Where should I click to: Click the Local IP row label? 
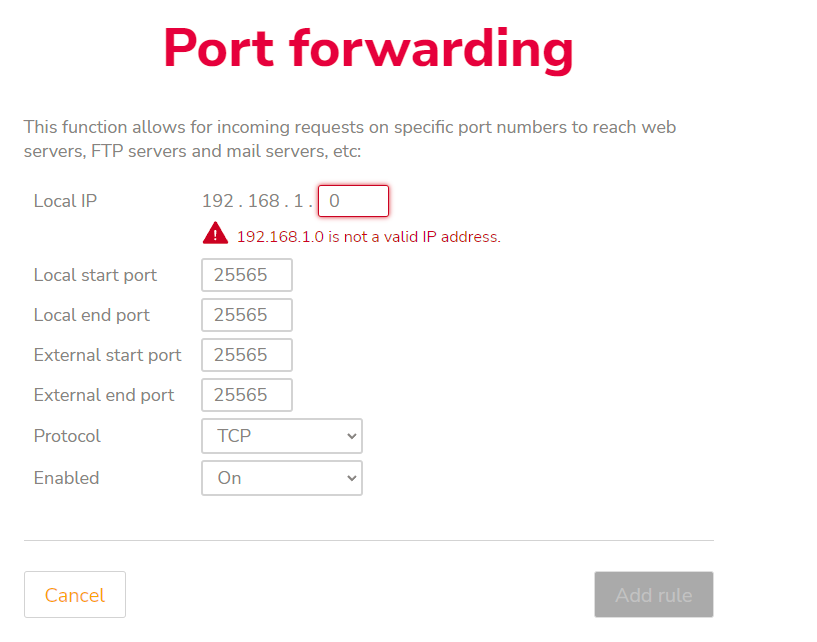pos(65,200)
